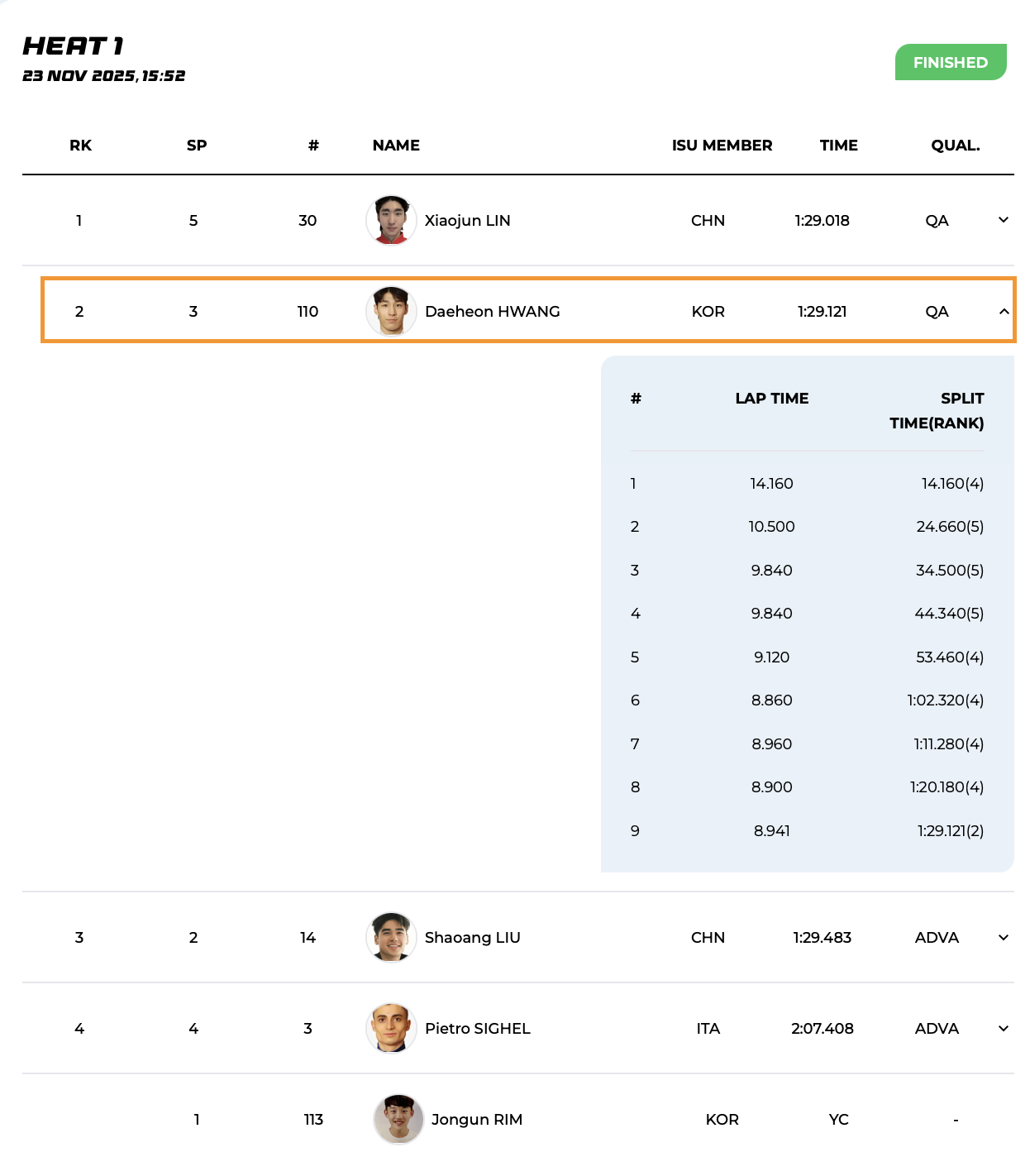The height and width of the screenshot is (1176, 1030).
Task: Expand Pietro SIGHEL lap times chevron
Action: tap(1004, 1028)
